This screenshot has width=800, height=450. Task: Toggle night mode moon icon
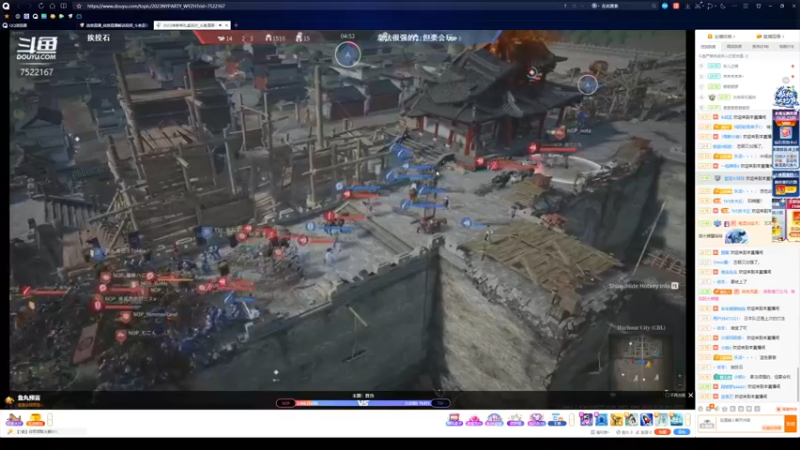click(722, 6)
